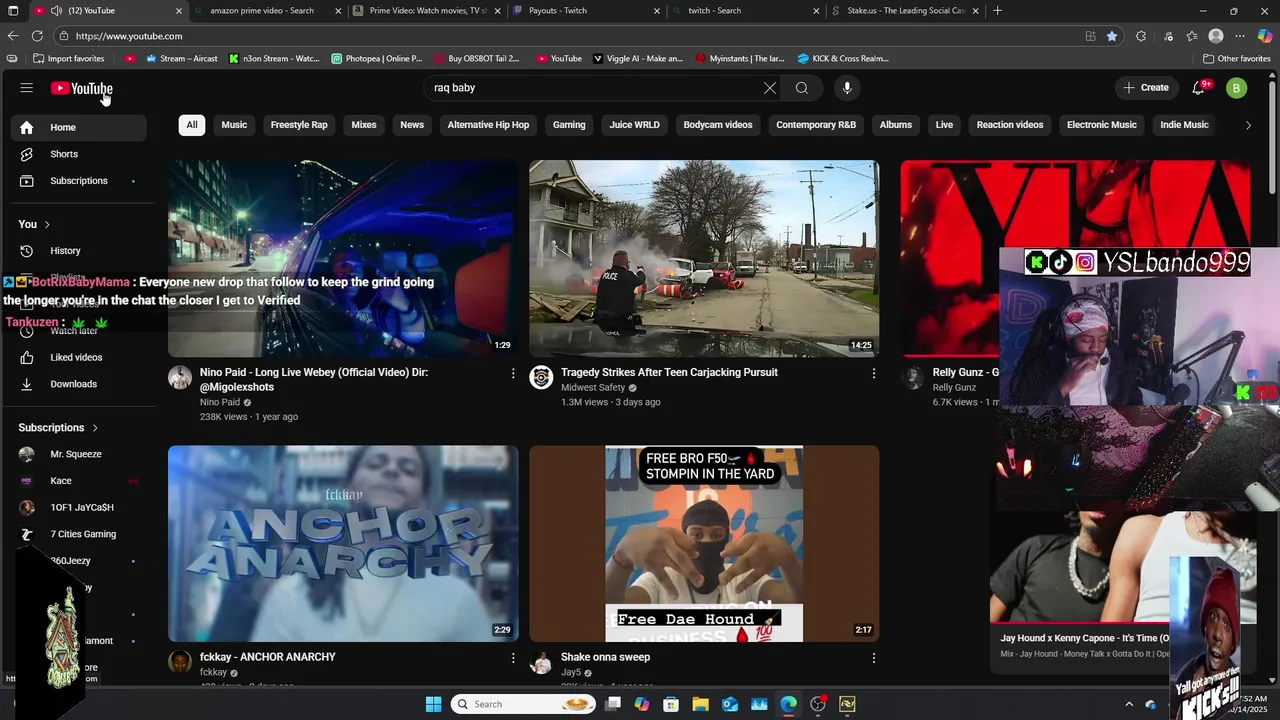Open a new browser tab
1280x720 pixels.
[998, 10]
